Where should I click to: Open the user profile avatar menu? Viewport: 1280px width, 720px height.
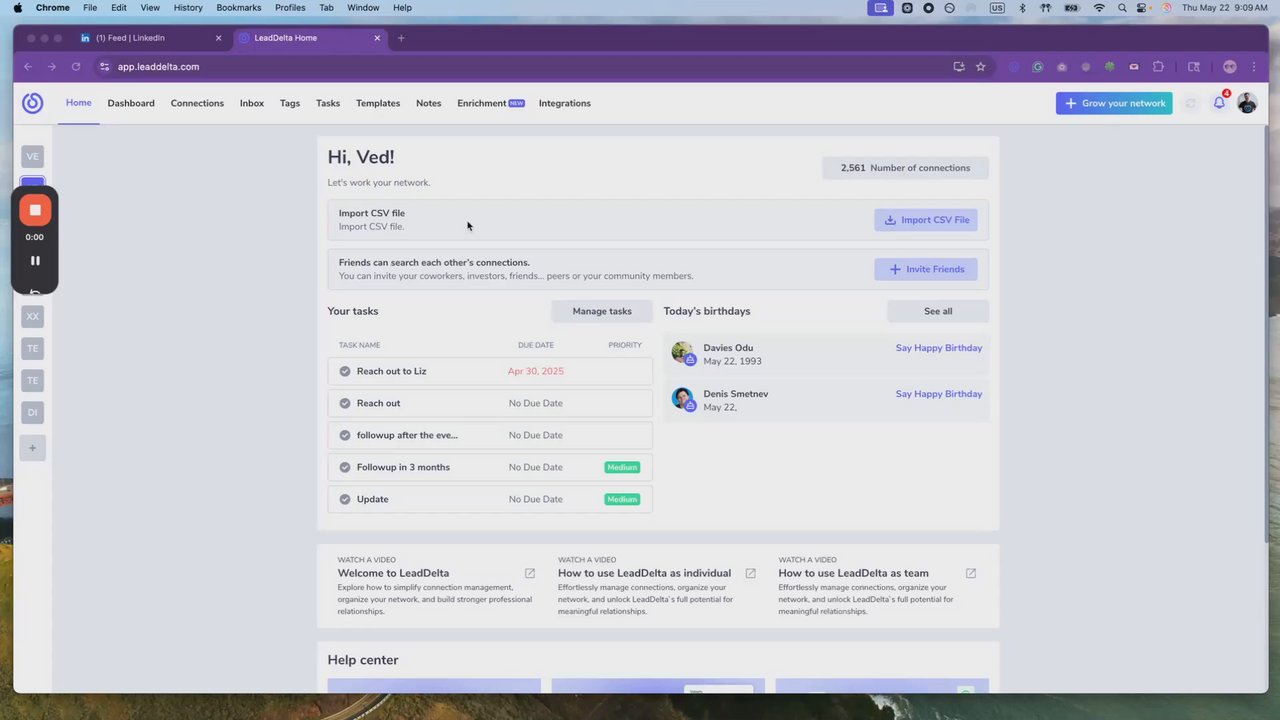pyautogui.click(x=1247, y=103)
